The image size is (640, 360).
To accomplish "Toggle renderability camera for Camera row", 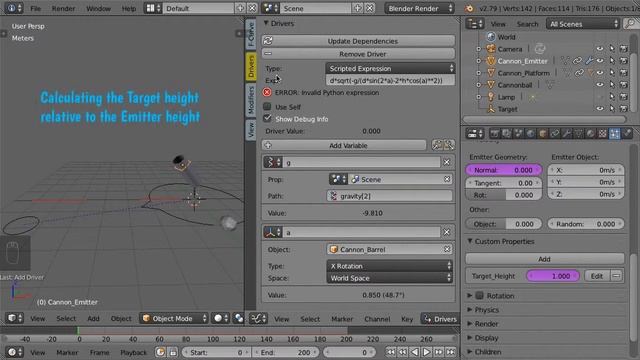I will tap(624, 49).
